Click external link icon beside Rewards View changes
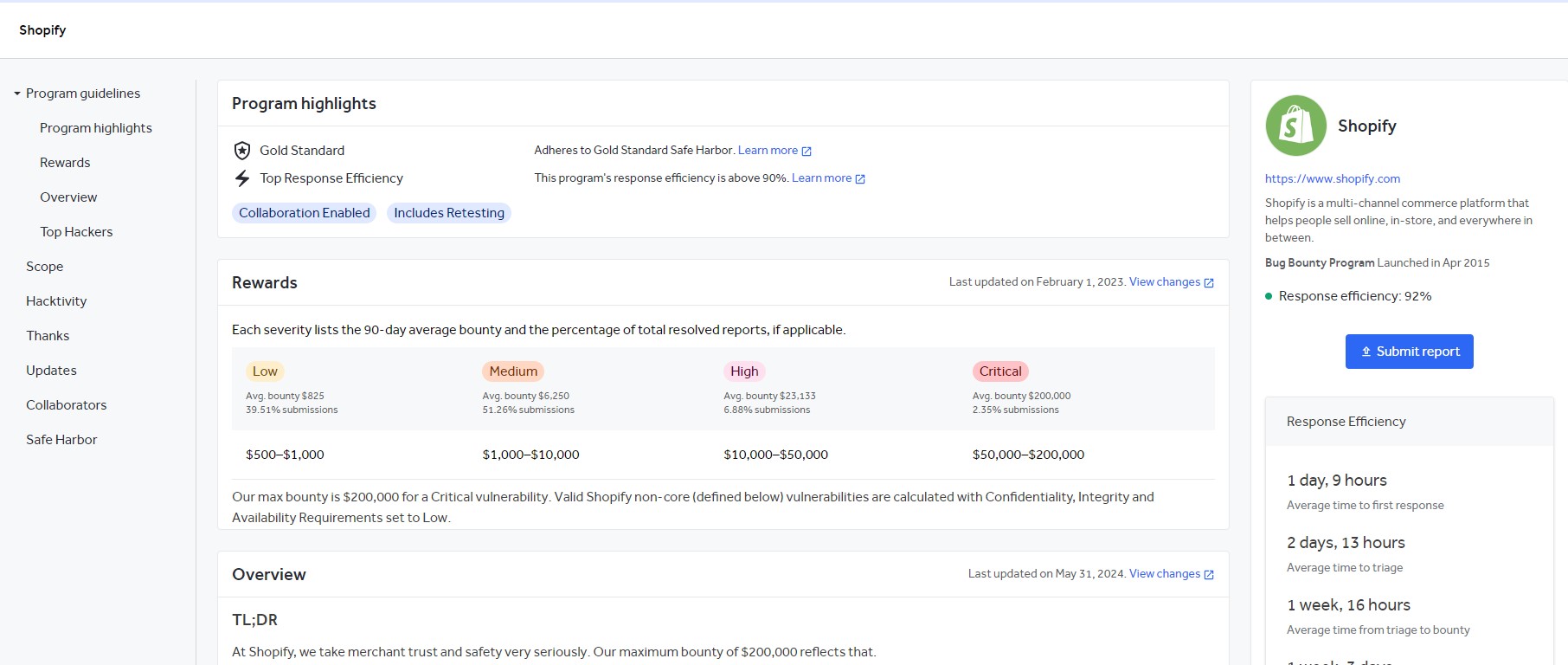 point(1209,283)
